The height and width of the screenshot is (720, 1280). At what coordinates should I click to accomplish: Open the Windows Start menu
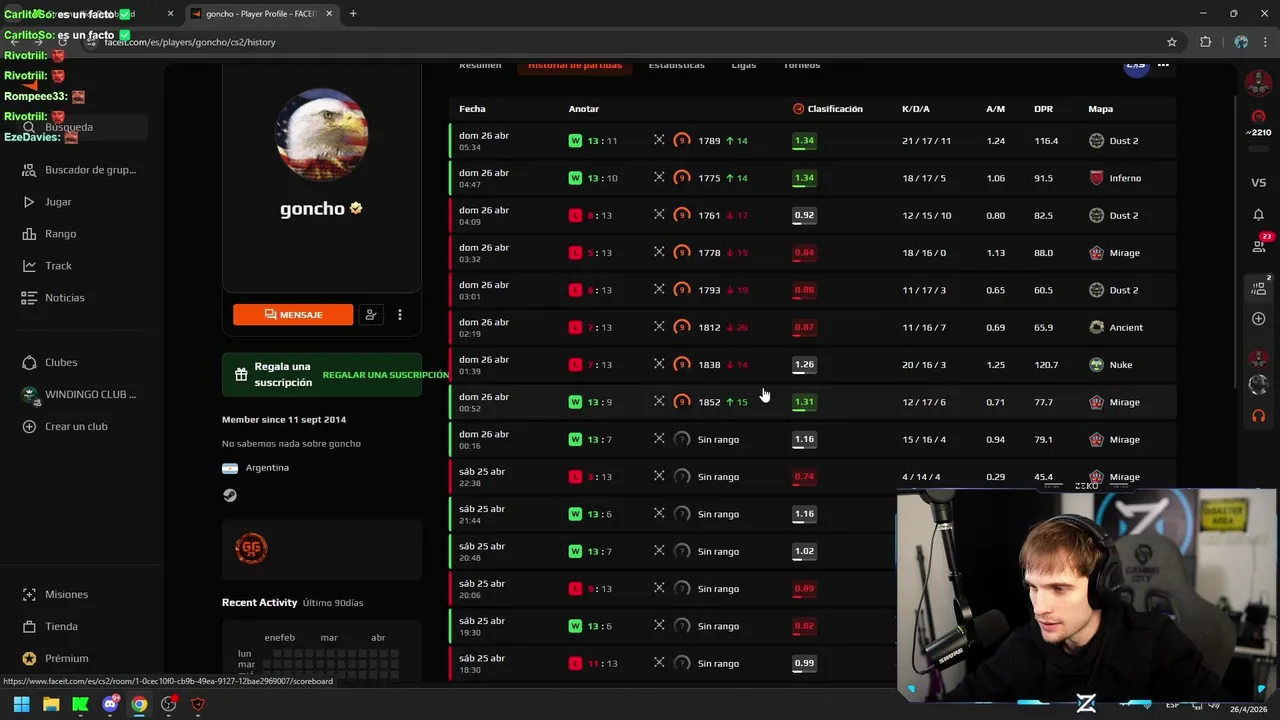point(21,704)
